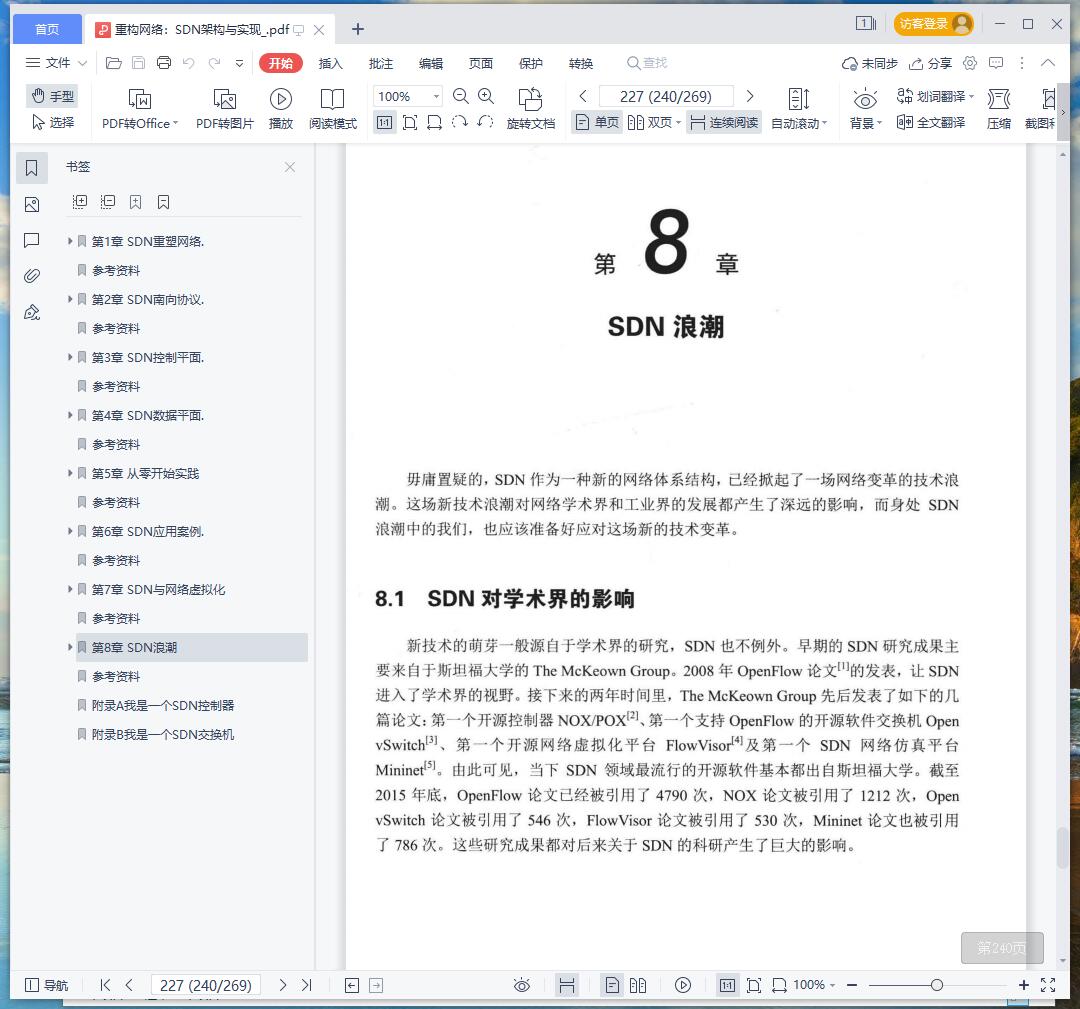Viewport: 1080px width, 1009px height.
Task: Click the save disk icon
Action: 138,63
